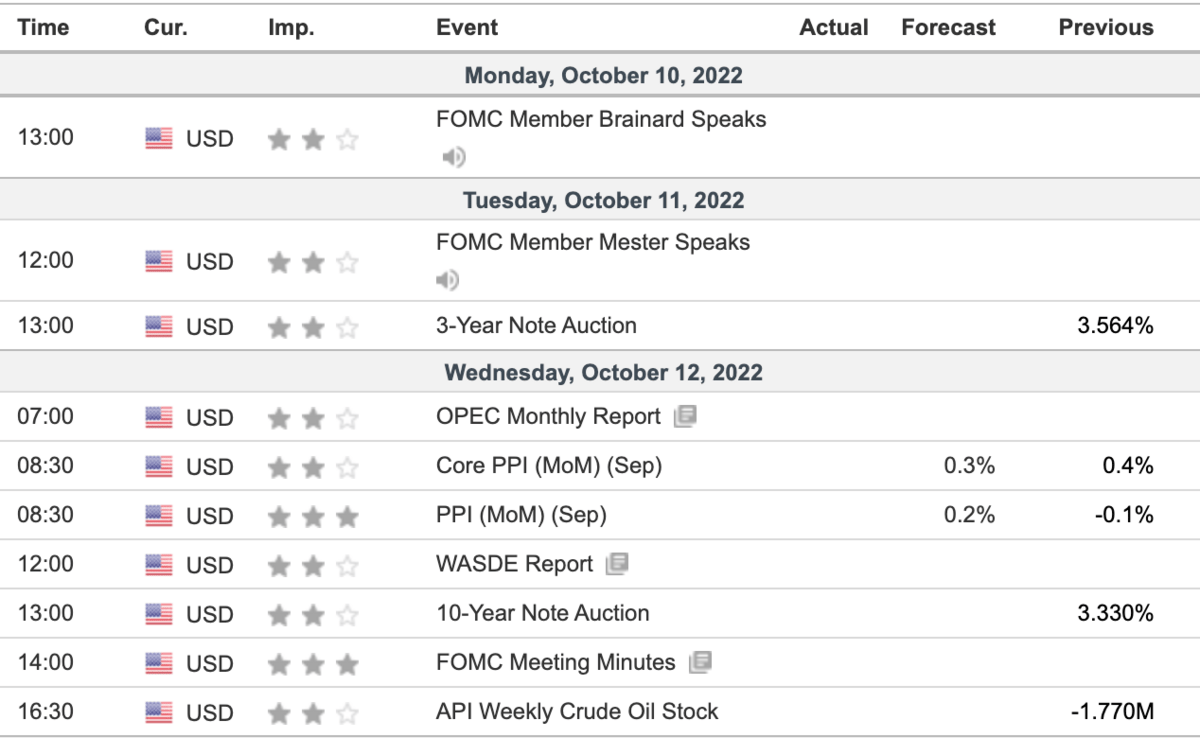Click speaker icon under Brainard Speaks event
Screen dimensions: 1200x738
tap(454, 157)
